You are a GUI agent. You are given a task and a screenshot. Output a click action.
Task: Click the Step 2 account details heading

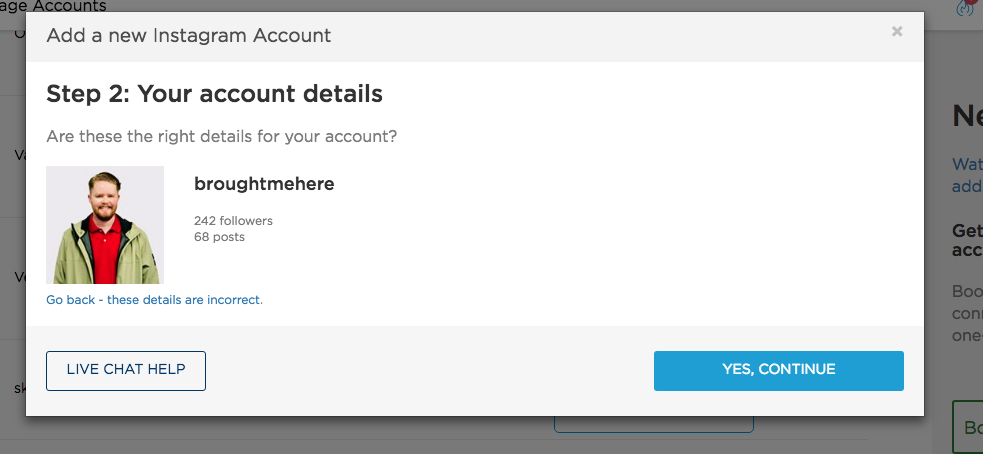click(214, 94)
